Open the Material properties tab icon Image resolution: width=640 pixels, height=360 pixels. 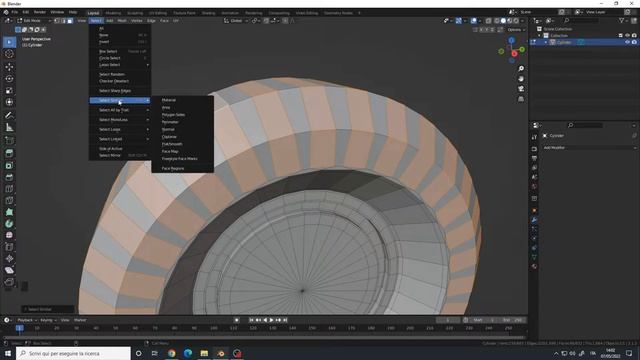[534, 267]
